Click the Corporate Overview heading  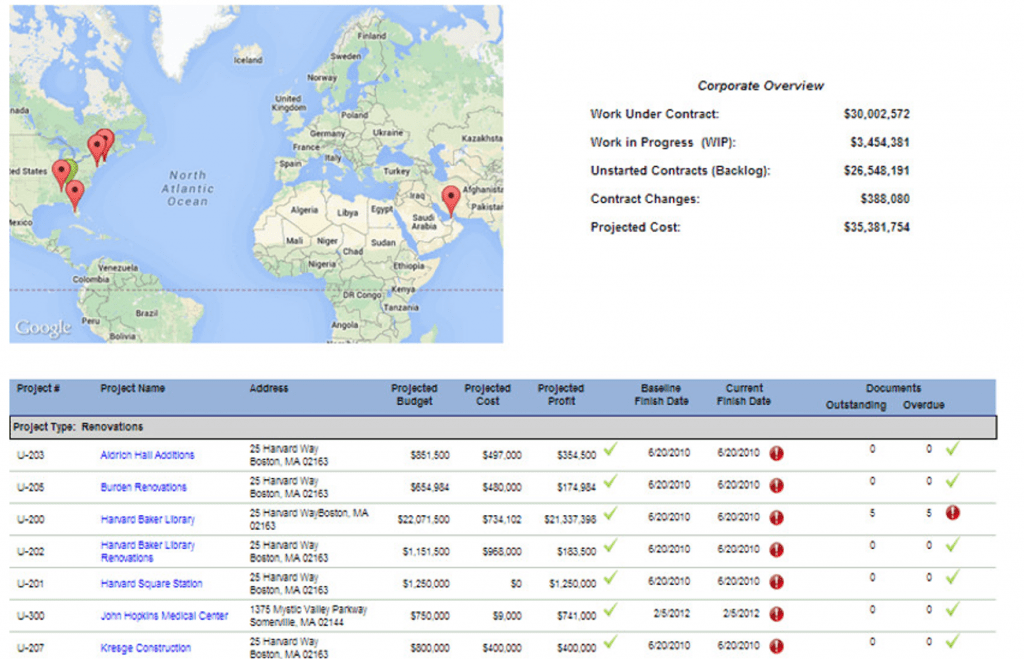pos(760,86)
